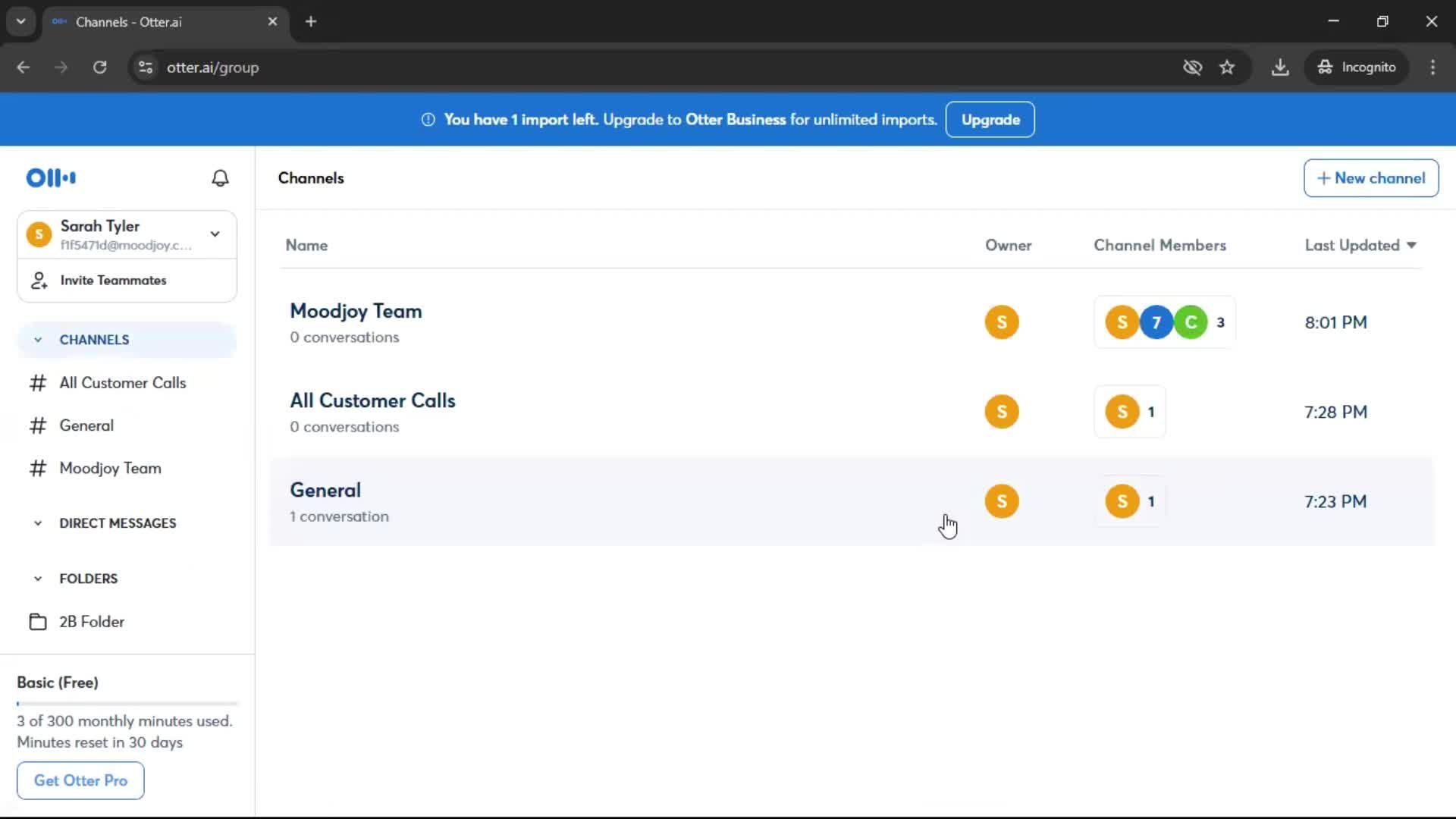Click the Channel Members column header

[1159, 246]
